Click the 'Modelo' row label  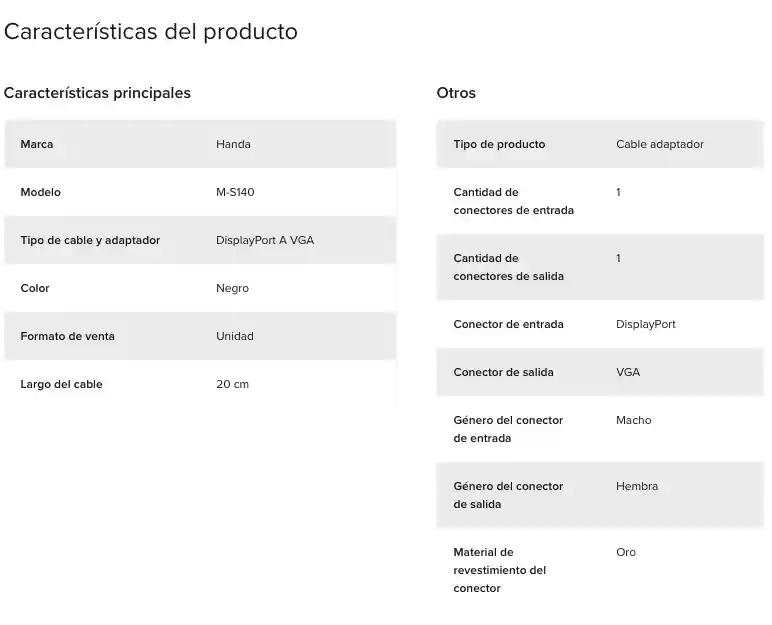[41, 192]
